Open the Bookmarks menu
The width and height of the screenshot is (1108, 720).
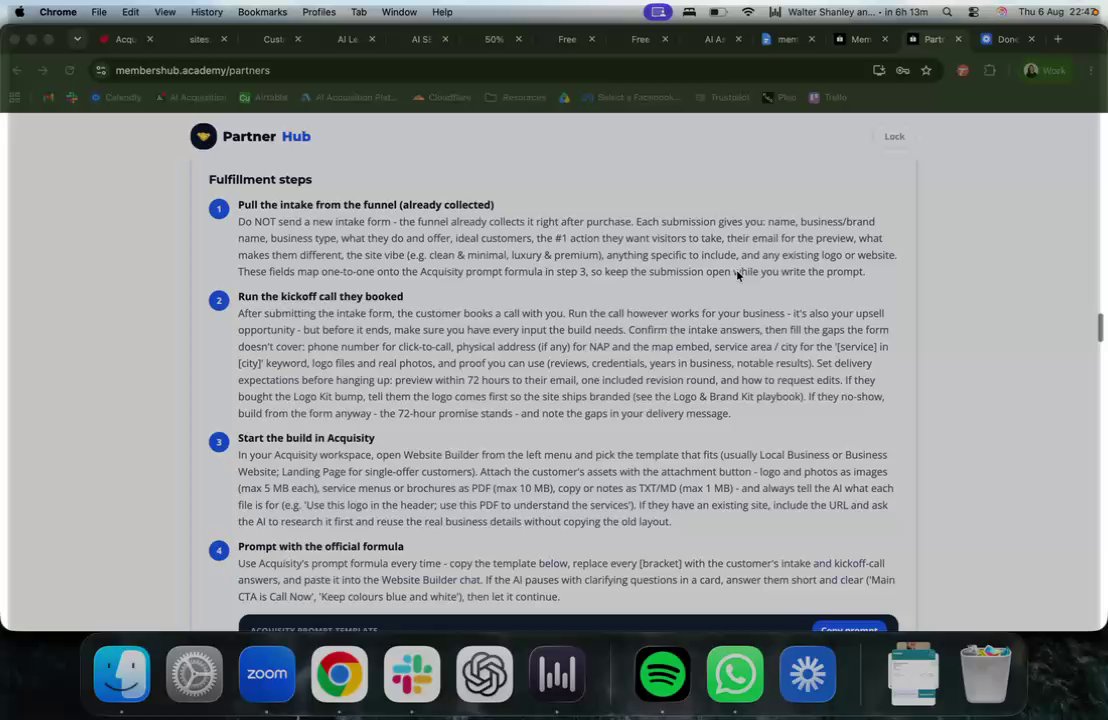click(x=262, y=12)
